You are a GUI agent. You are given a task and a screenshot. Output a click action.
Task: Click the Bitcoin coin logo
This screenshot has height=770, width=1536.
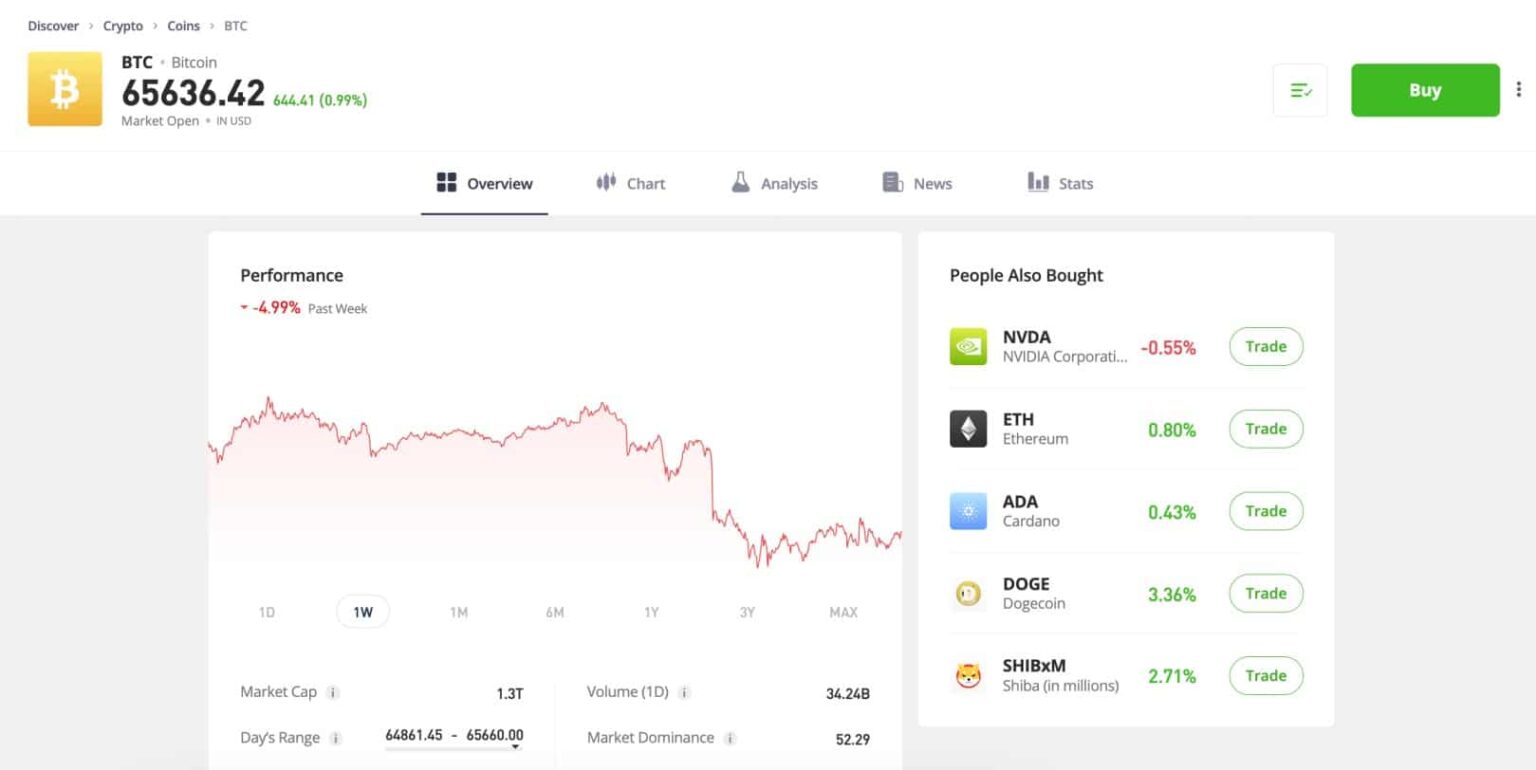click(x=64, y=89)
